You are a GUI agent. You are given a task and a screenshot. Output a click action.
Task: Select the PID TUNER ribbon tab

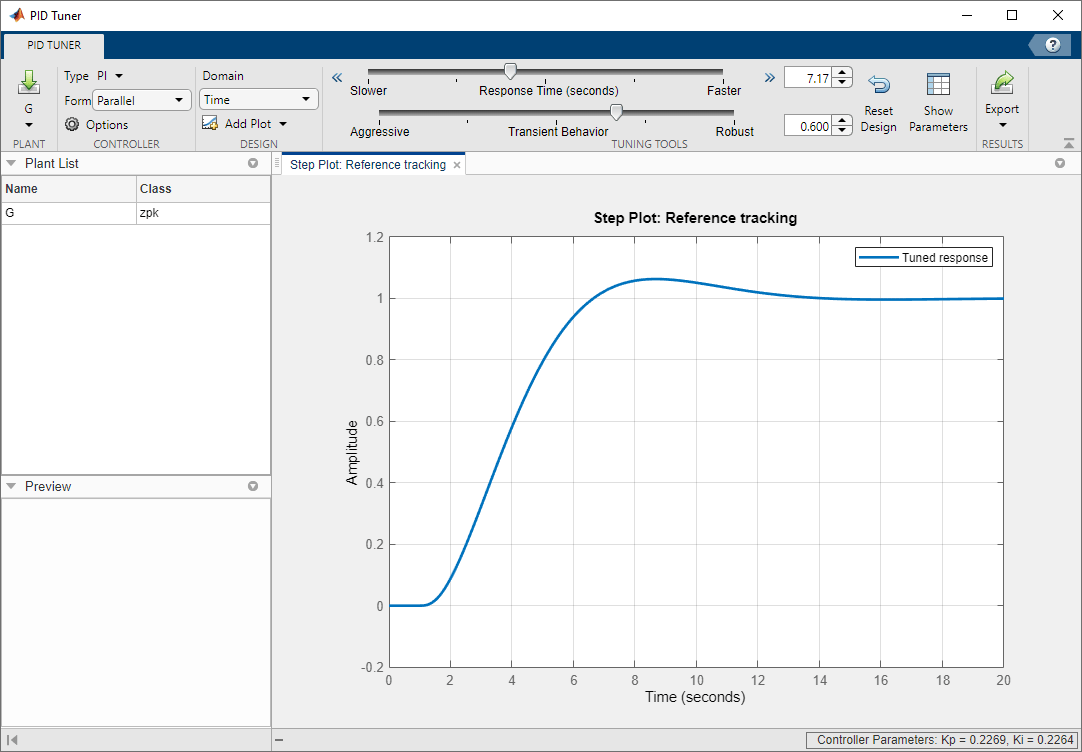click(53, 45)
